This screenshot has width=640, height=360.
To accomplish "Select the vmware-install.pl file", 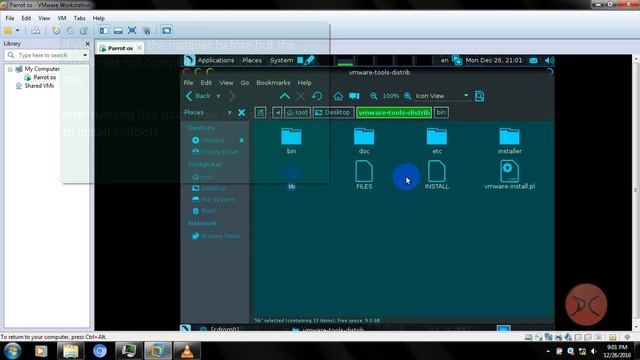I will tap(509, 175).
